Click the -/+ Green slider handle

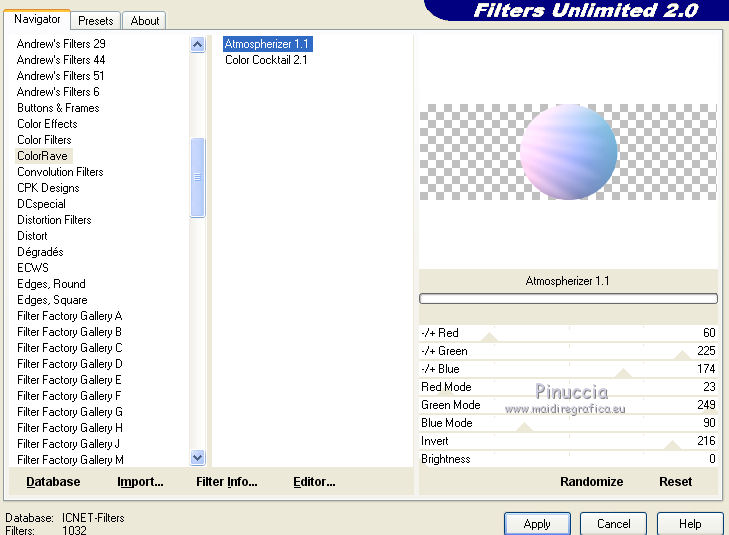682,356
